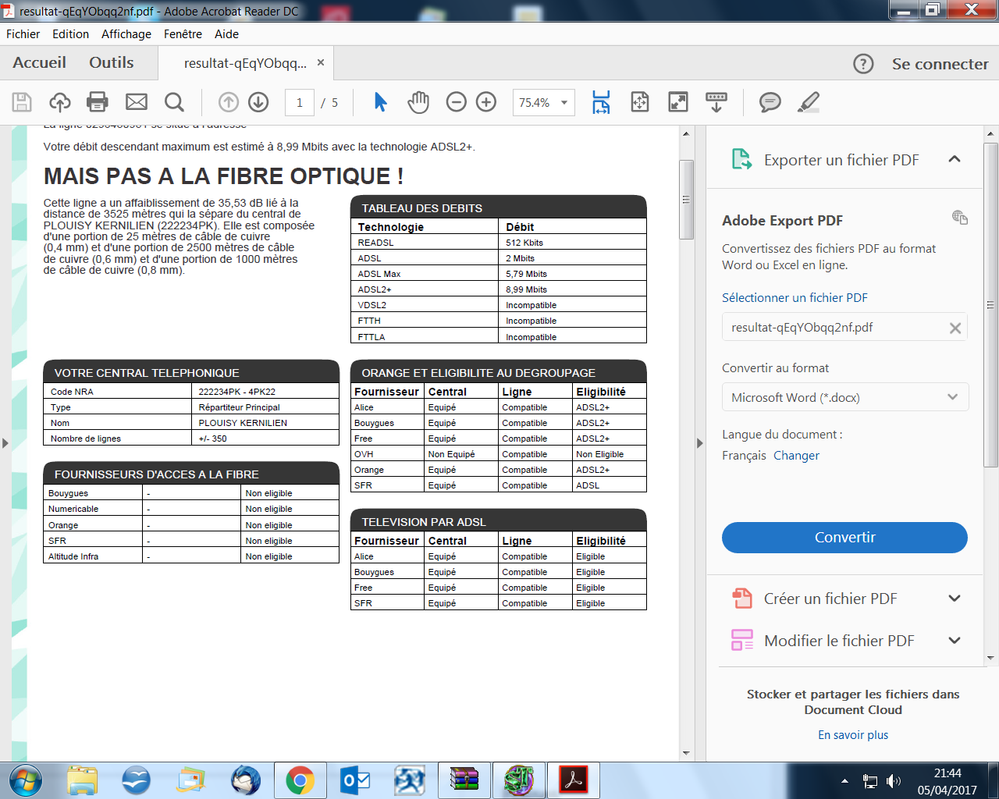The width and height of the screenshot is (999, 799).
Task: Open the search magnifier tool
Action: 174,102
